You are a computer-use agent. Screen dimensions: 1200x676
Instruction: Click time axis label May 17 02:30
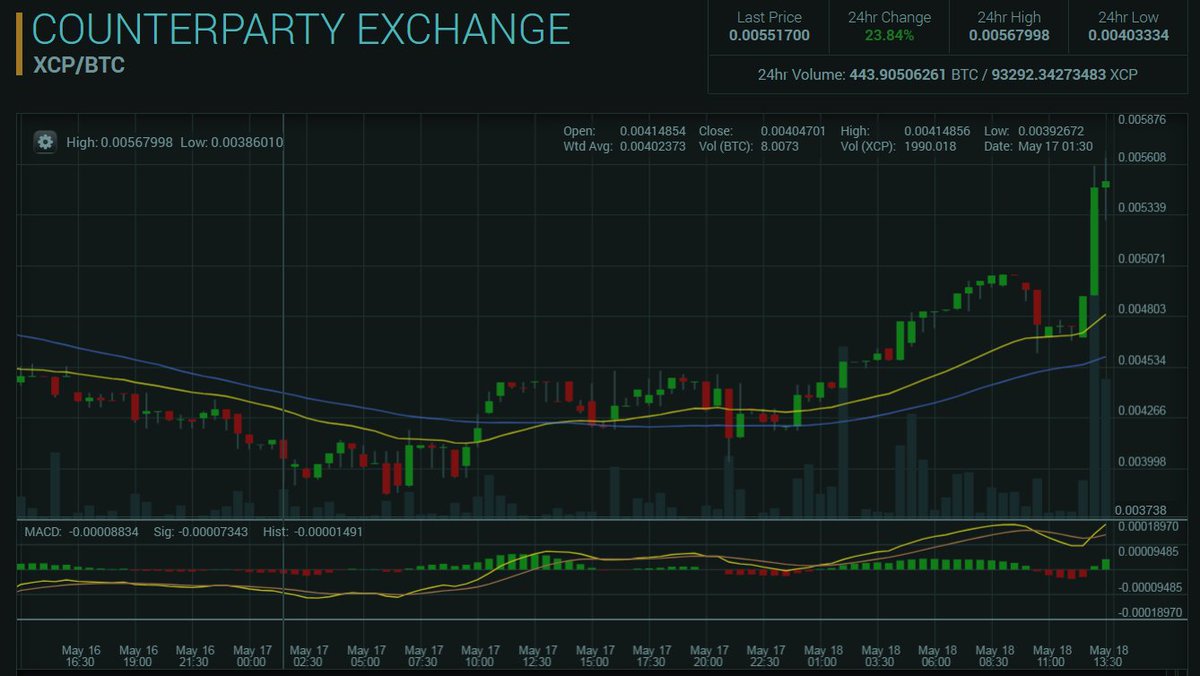click(x=307, y=656)
